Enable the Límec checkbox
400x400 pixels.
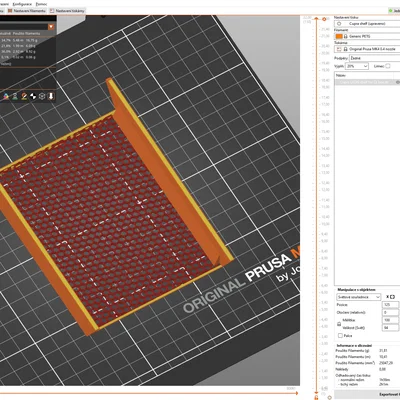(x=388, y=66)
